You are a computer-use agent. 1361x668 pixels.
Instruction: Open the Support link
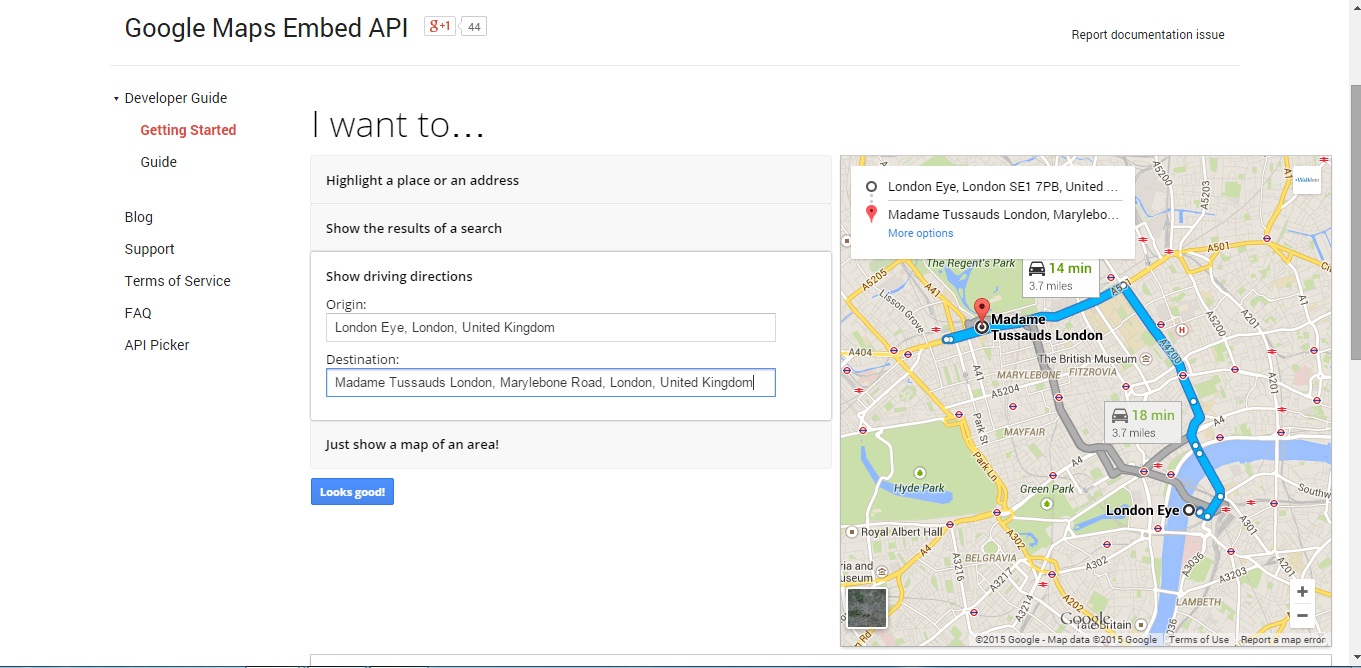pyautogui.click(x=149, y=249)
